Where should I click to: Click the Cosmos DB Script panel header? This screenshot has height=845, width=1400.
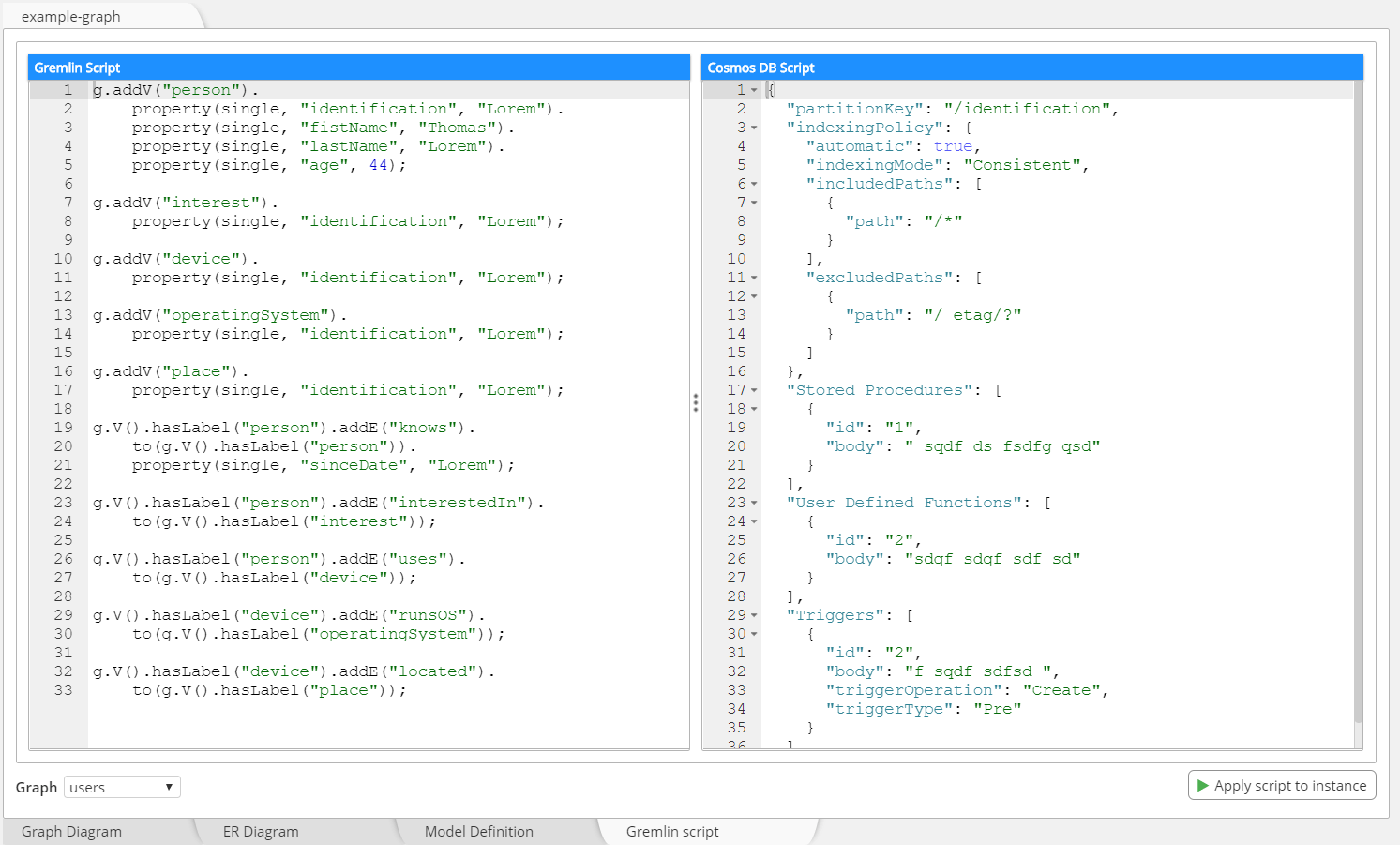click(1032, 68)
